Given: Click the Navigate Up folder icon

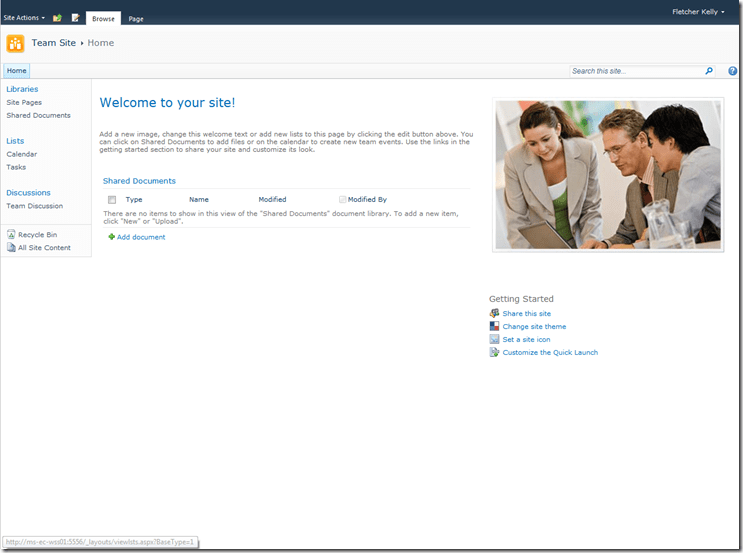Looking at the screenshot, I should coord(57,18).
